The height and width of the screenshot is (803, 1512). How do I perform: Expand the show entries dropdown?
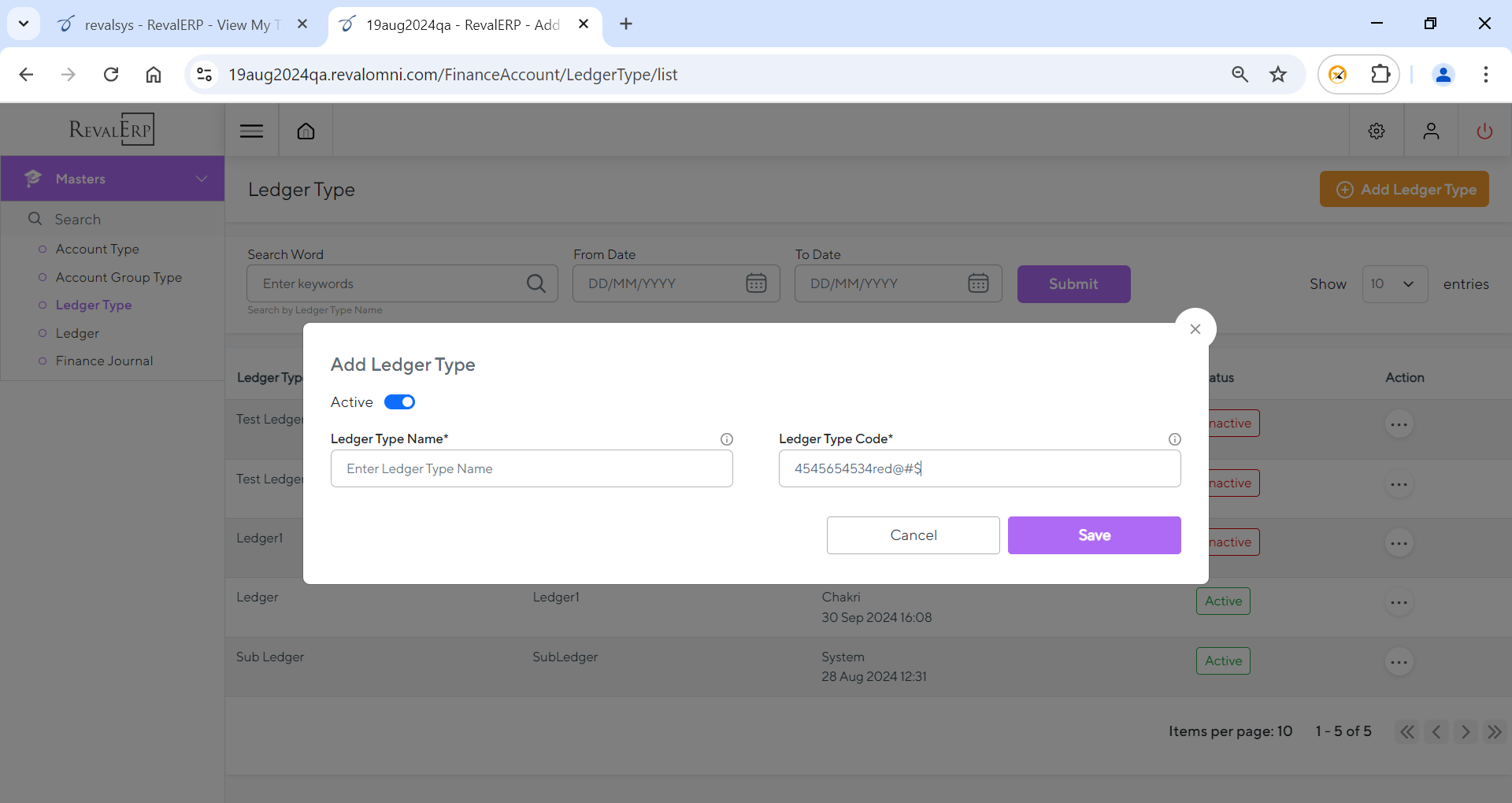[1394, 284]
